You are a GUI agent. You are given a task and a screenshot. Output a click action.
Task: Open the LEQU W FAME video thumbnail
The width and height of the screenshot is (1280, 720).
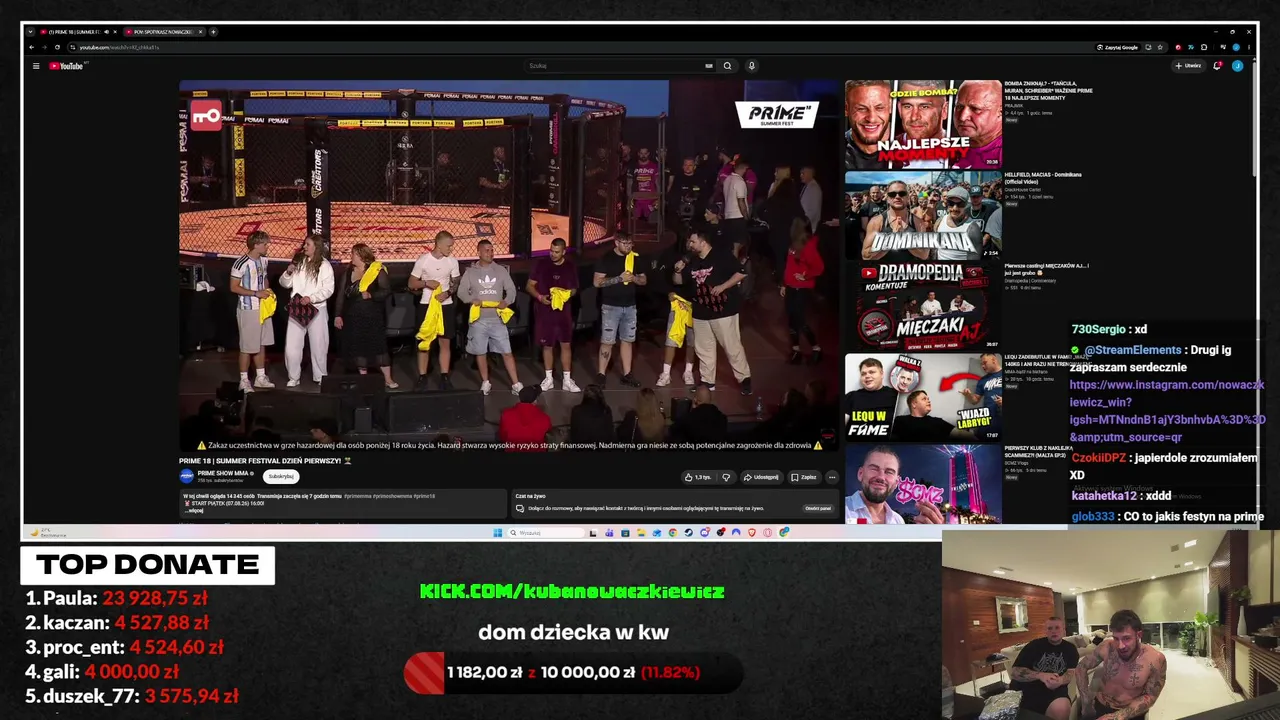pyautogui.click(x=923, y=397)
